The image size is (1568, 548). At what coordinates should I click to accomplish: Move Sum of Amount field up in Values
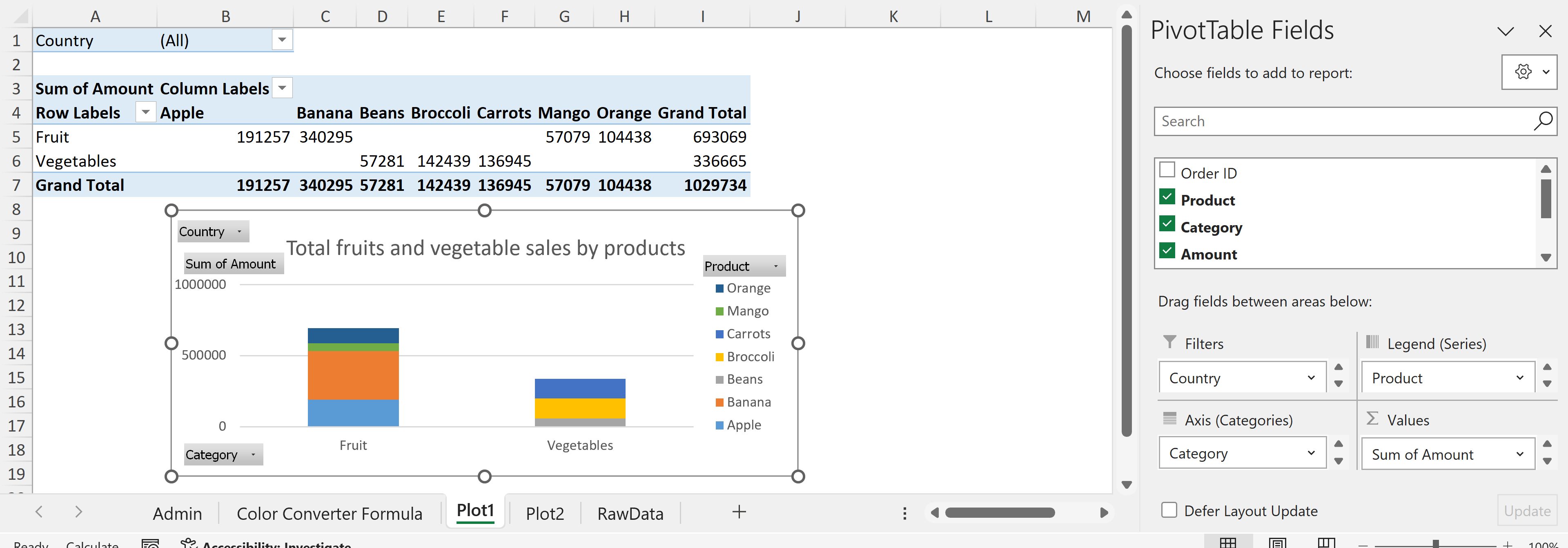coord(1547,444)
